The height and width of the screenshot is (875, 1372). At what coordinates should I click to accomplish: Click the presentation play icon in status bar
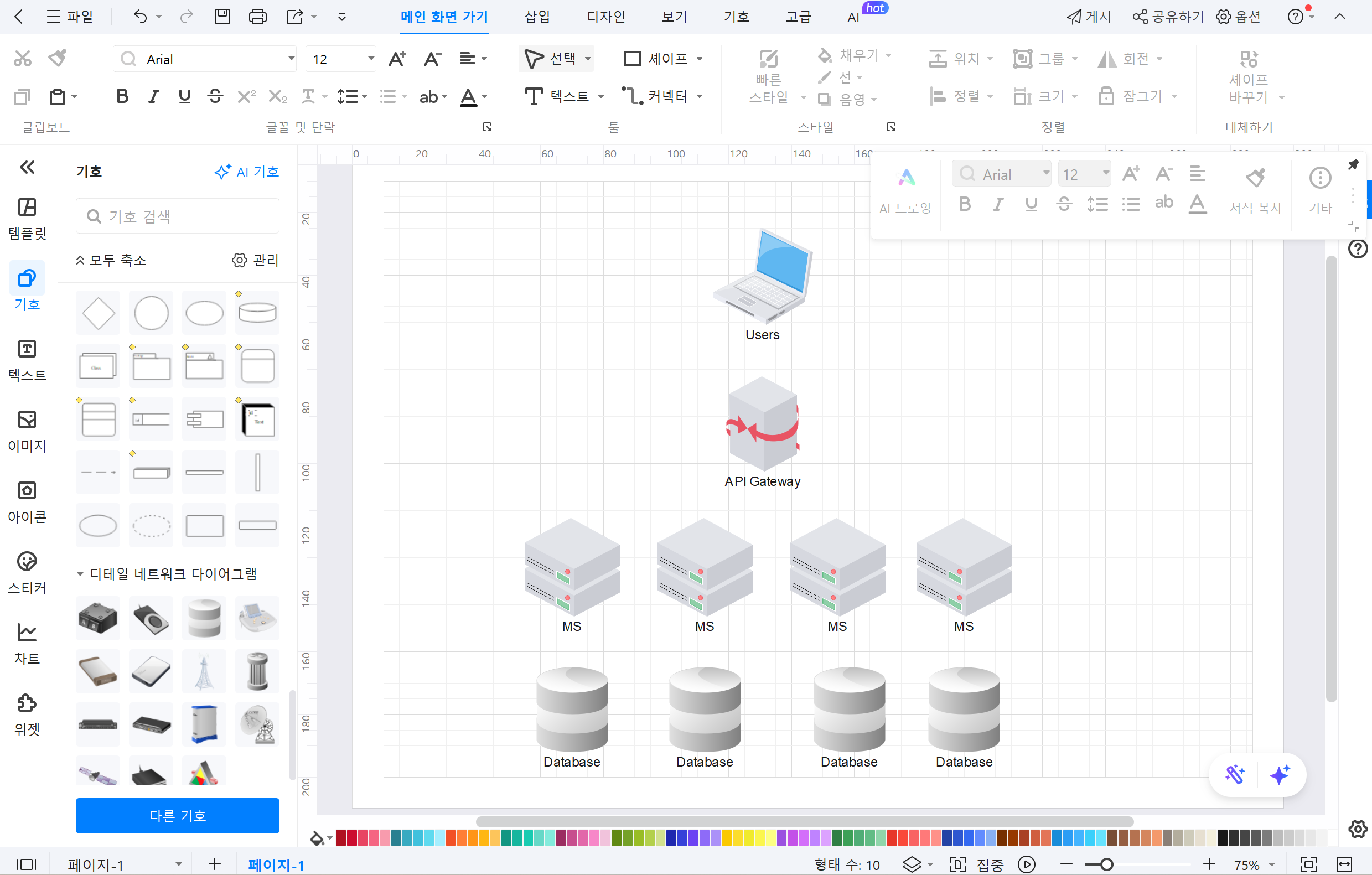[x=1027, y=864]
